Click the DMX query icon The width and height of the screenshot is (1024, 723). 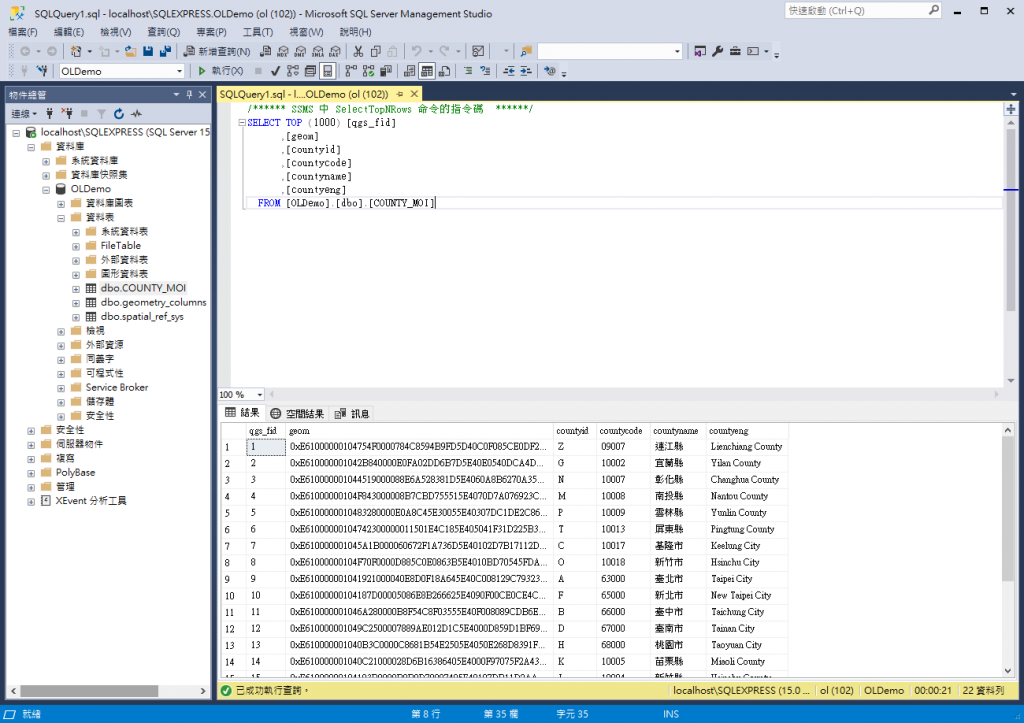pyautogui.click(x=300, y=51)
